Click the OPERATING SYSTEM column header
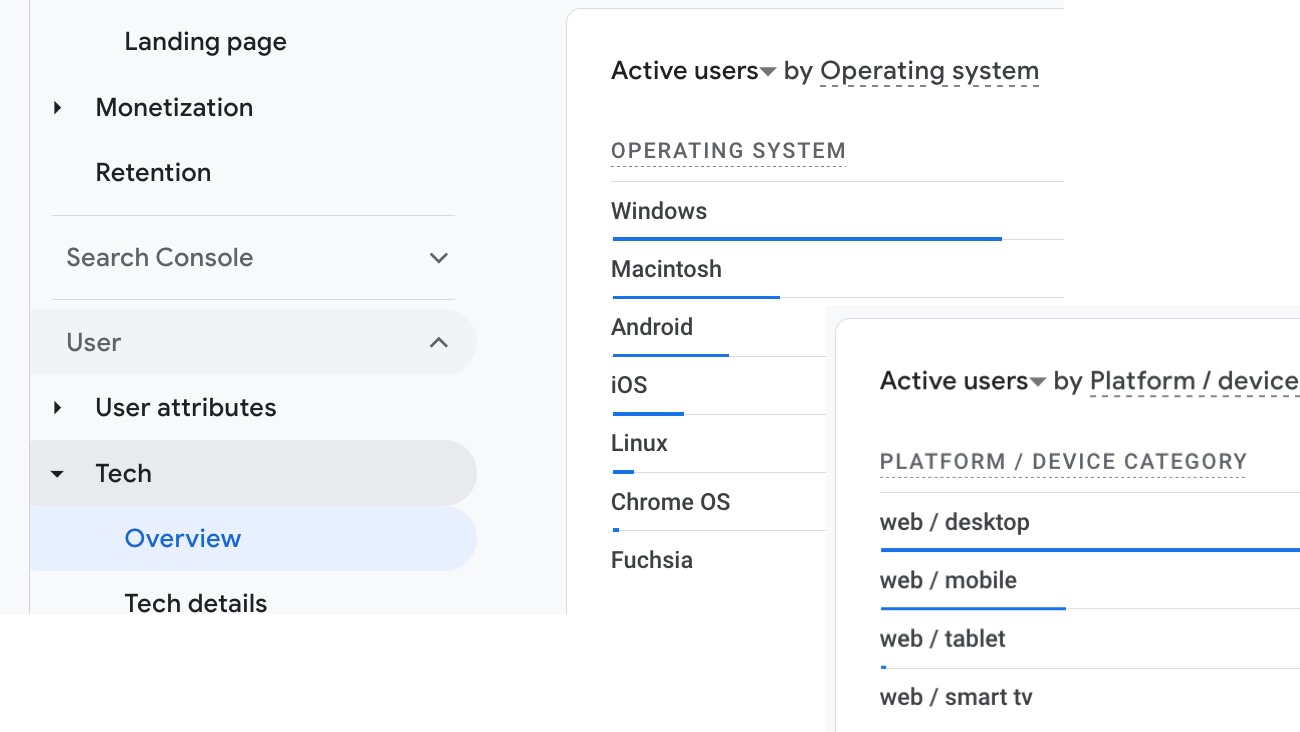1300x732 pixels. pos(728,151)
